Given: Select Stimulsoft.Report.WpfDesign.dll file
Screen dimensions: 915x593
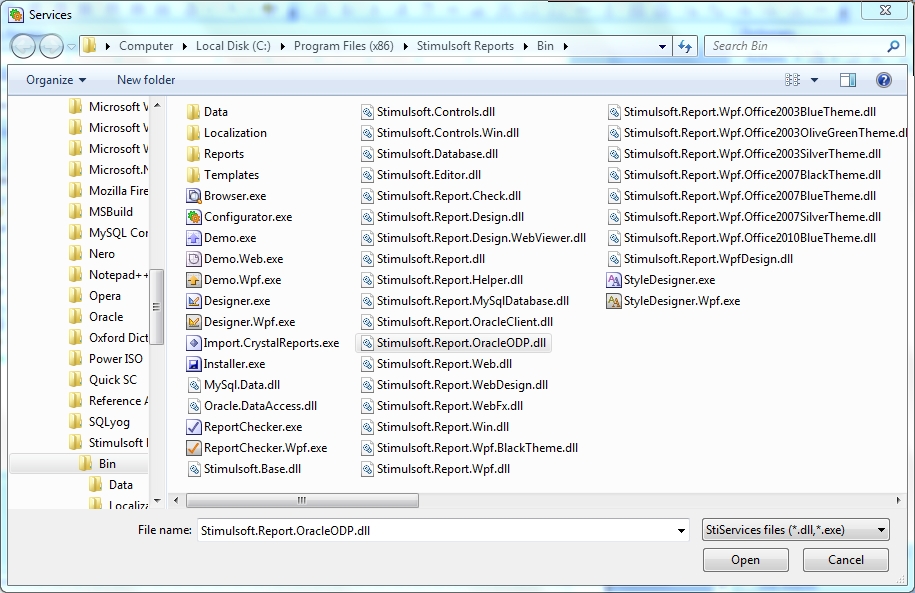Looking at the screenshot, I should point(700,259).
